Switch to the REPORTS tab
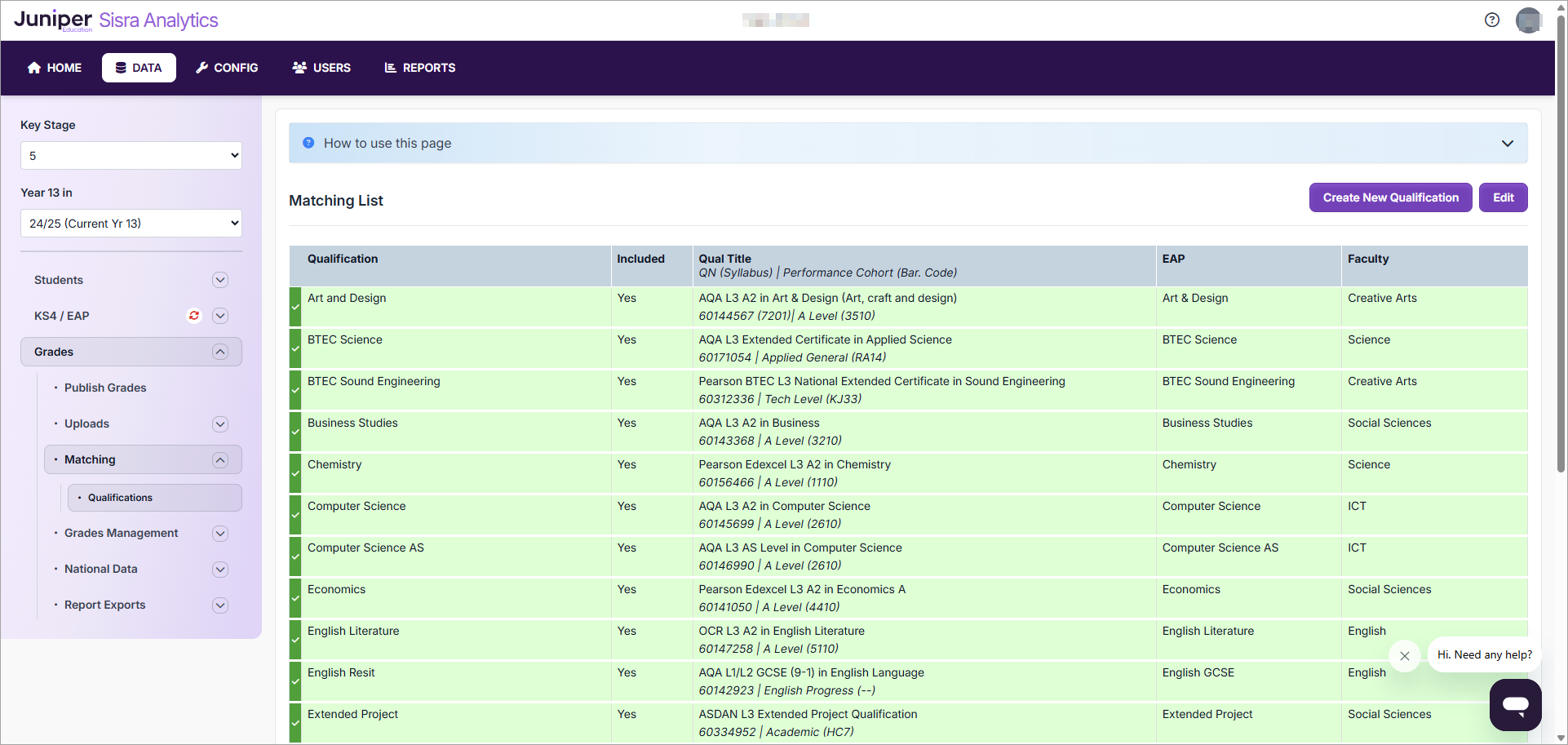Viewport: 1568px width, 745px height. click(420, 68)
